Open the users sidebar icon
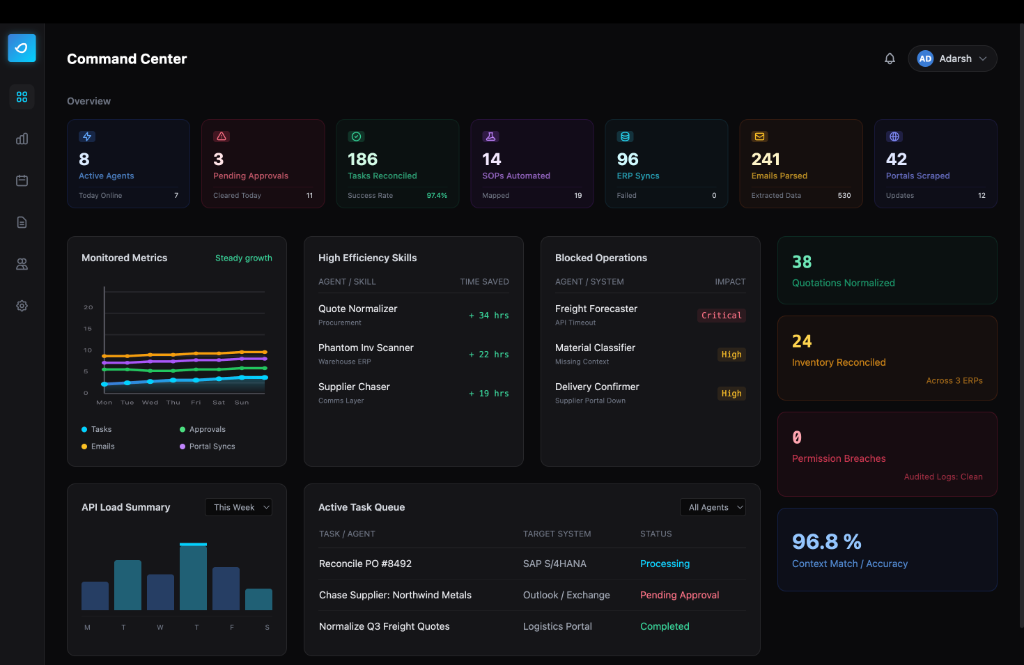The image size is (1024, 665). click(22, 264)
